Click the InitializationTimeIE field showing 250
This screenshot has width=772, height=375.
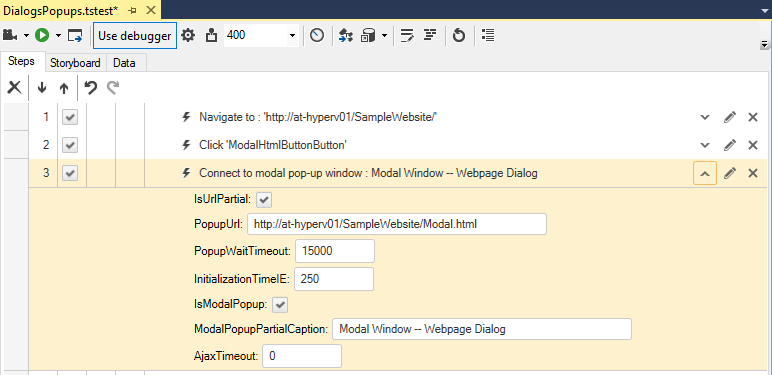(x=334, y=279)
